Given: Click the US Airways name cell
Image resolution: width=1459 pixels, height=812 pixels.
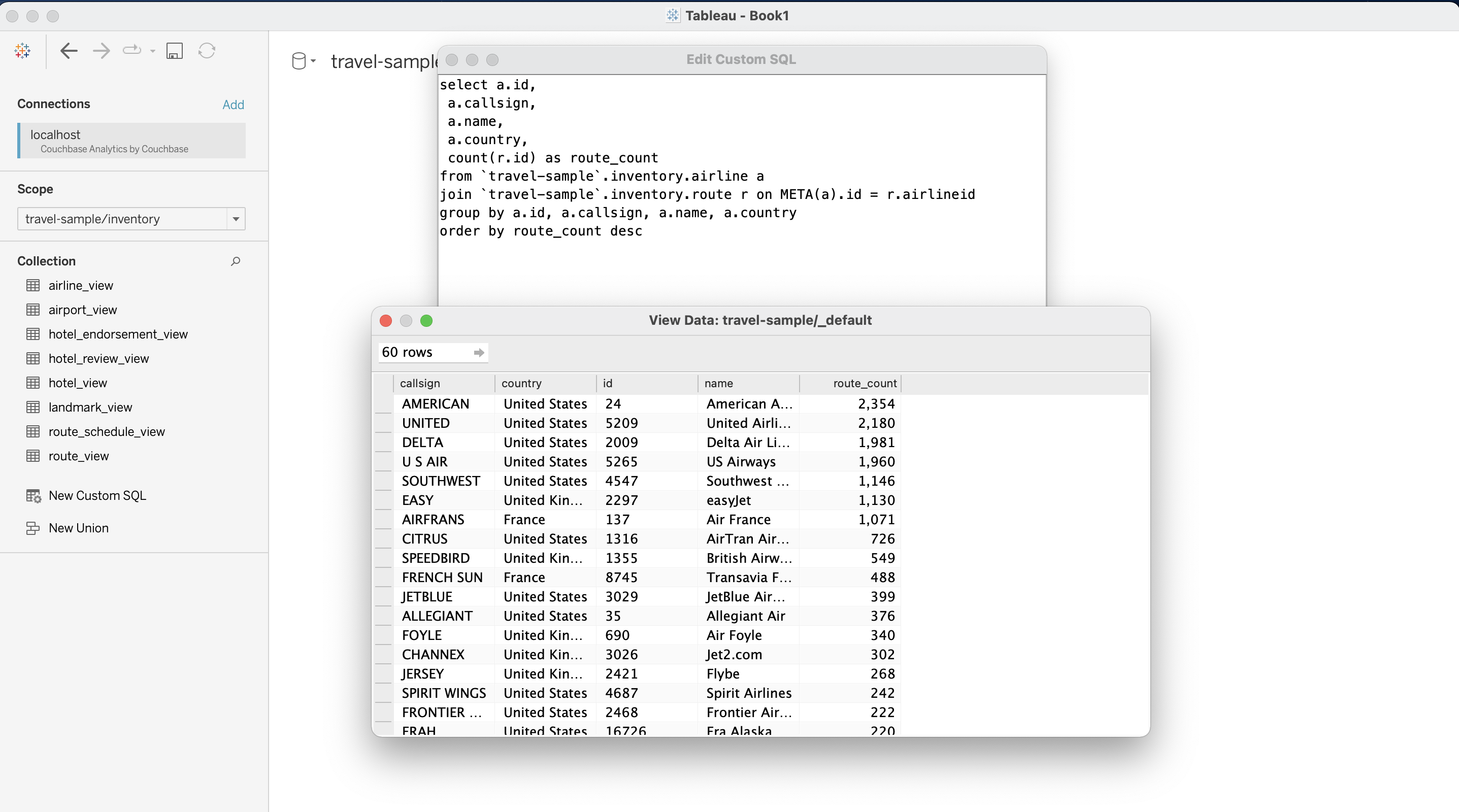Looking at the screenshot, I should pos(748,461).
